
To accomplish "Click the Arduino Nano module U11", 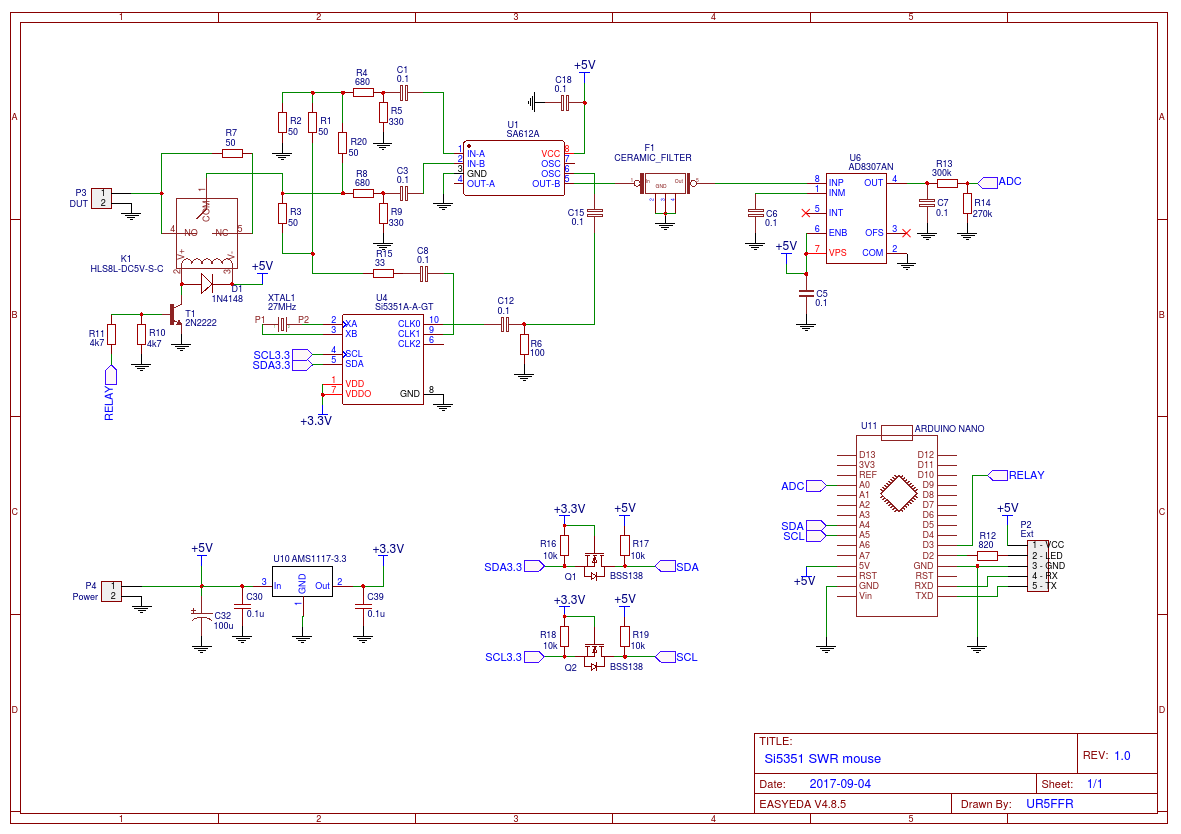I will [896, 524].
